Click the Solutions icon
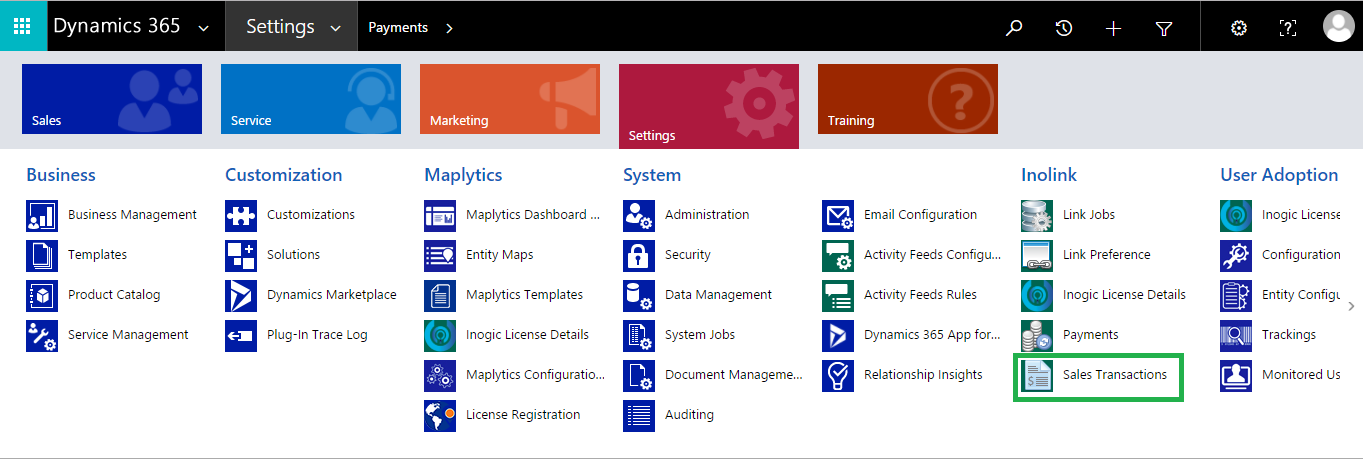The width and height of the screenshot is (1363, 459). [241, 255]
